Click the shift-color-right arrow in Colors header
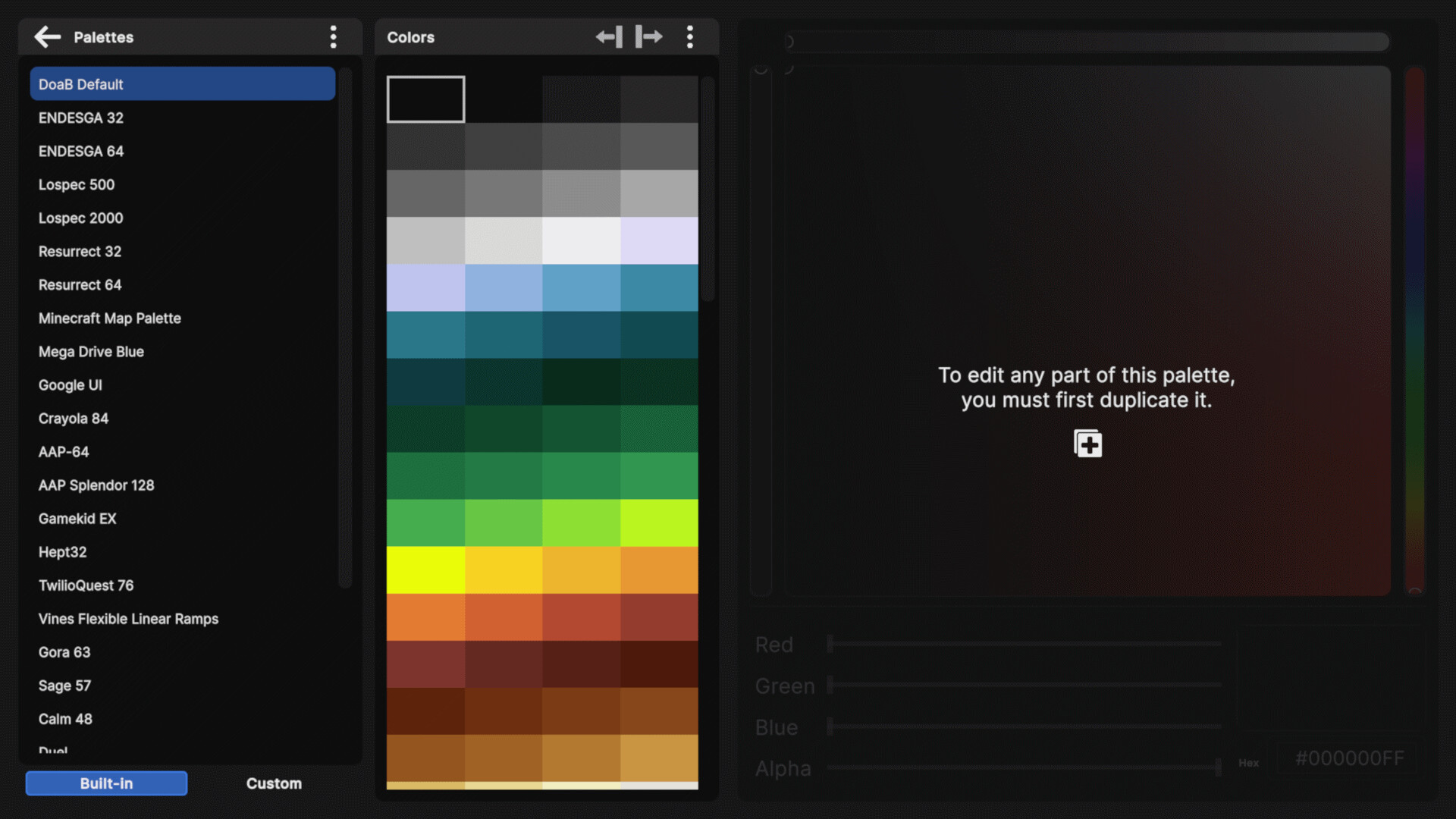Screen dimensions: 1456x819 pyautogui.click(x=648, y=36)
